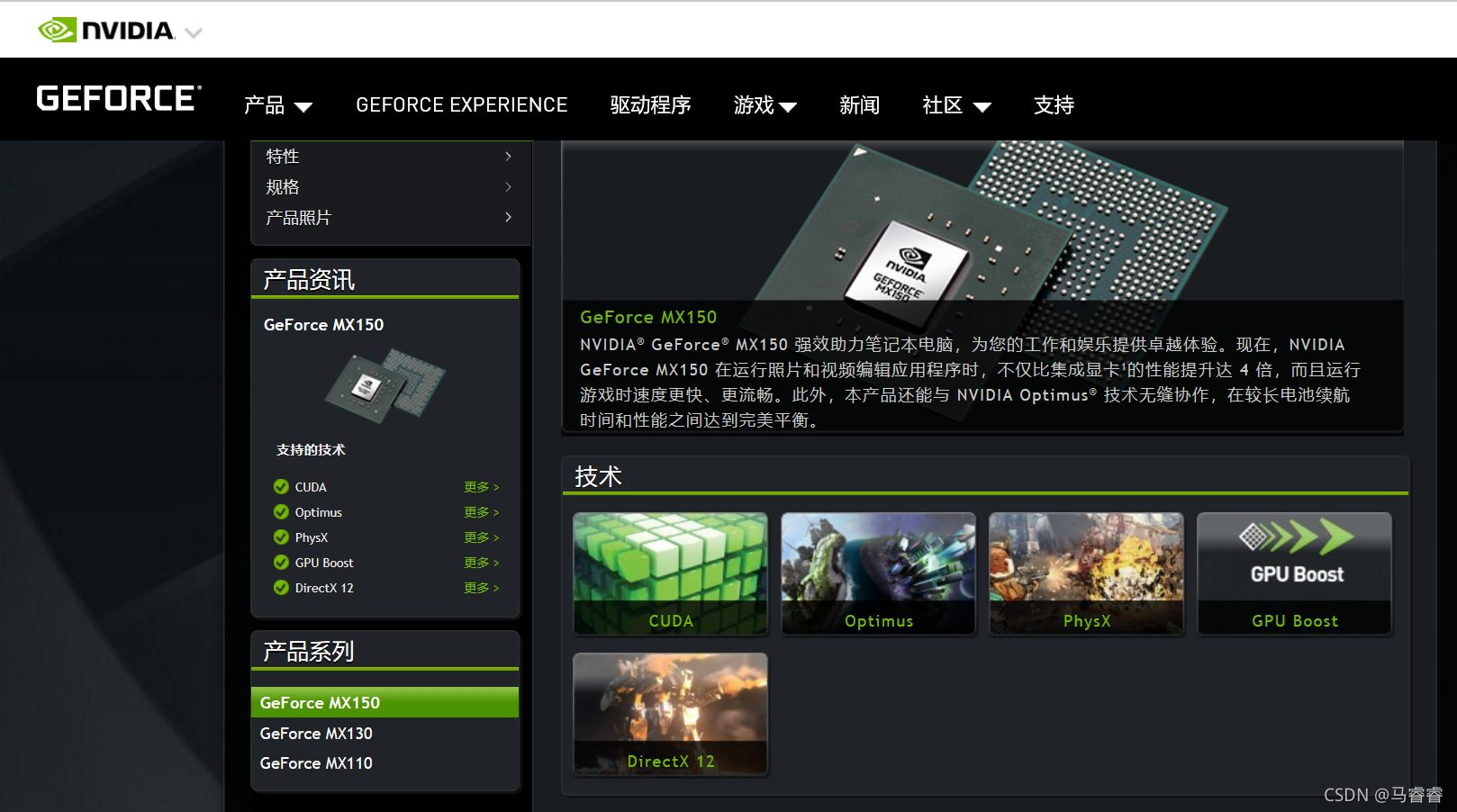Screen dimensions: 1457x812
Task: Click the 技术 section heading
Action: pyautogui.click(x=598, y=476)
